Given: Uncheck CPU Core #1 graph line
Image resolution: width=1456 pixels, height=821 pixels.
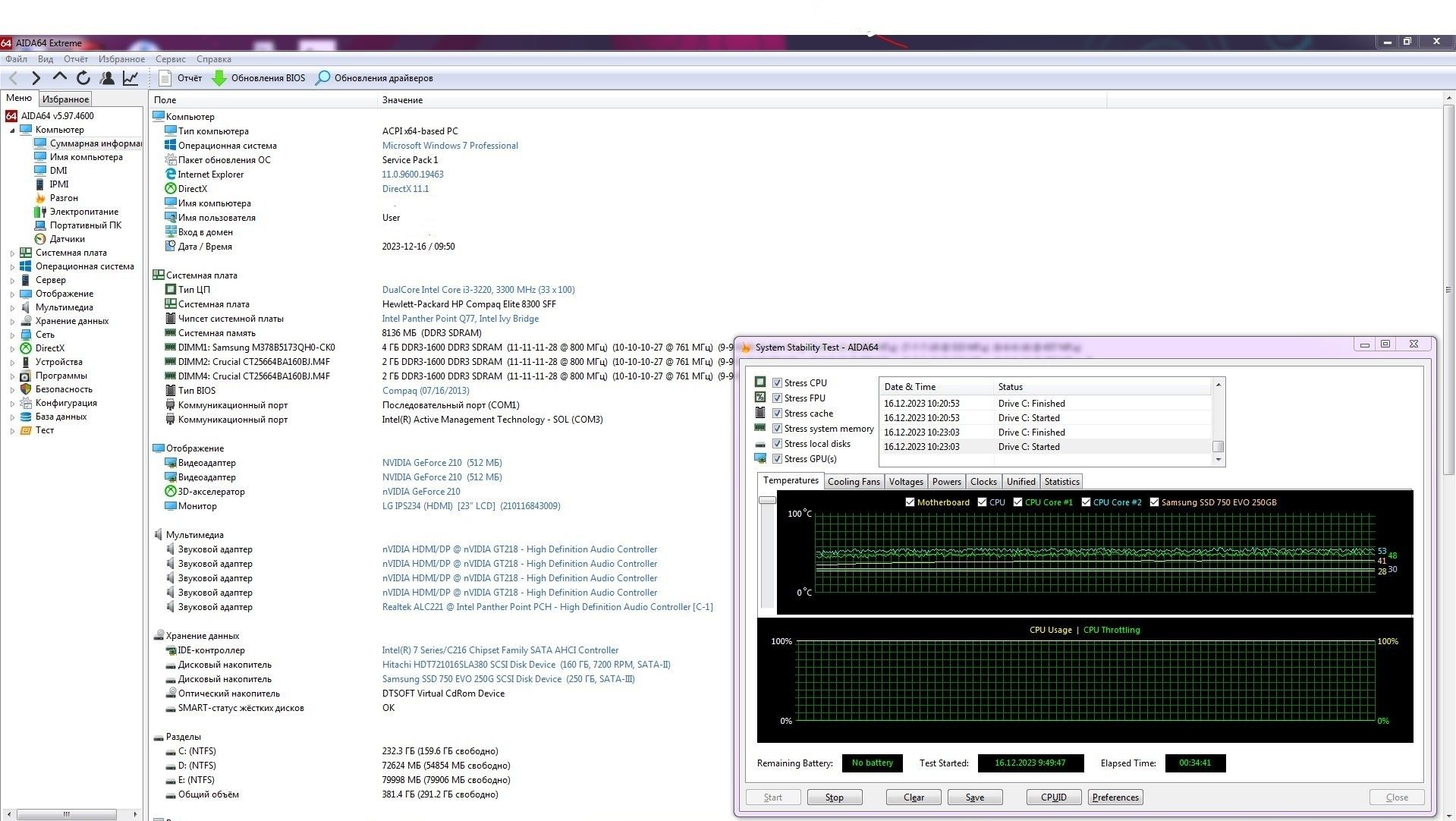Looking at the screenshot, I should pyautogui.click(x=1017, y=502).
